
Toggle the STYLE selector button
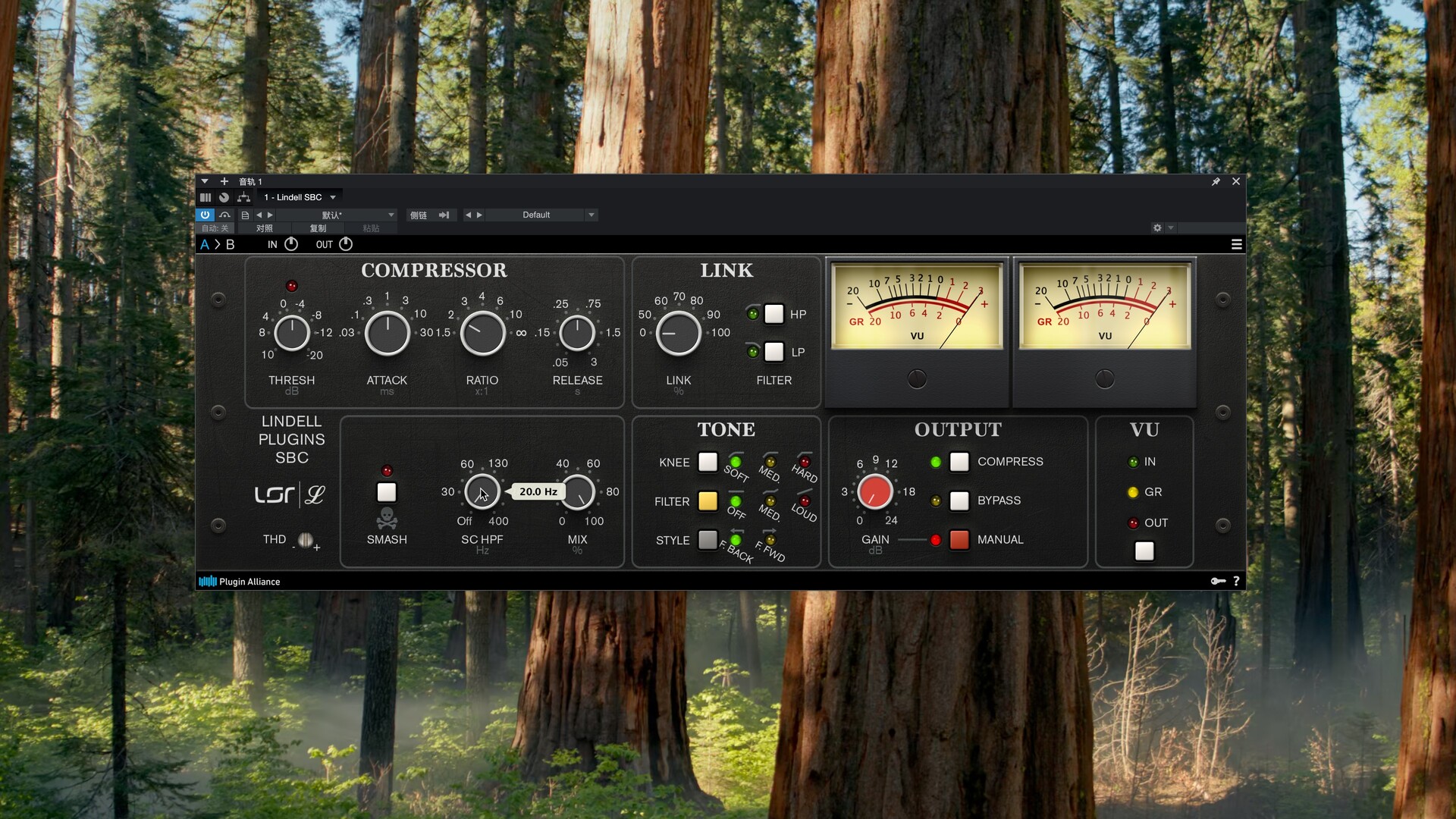(x=708, y=540)
